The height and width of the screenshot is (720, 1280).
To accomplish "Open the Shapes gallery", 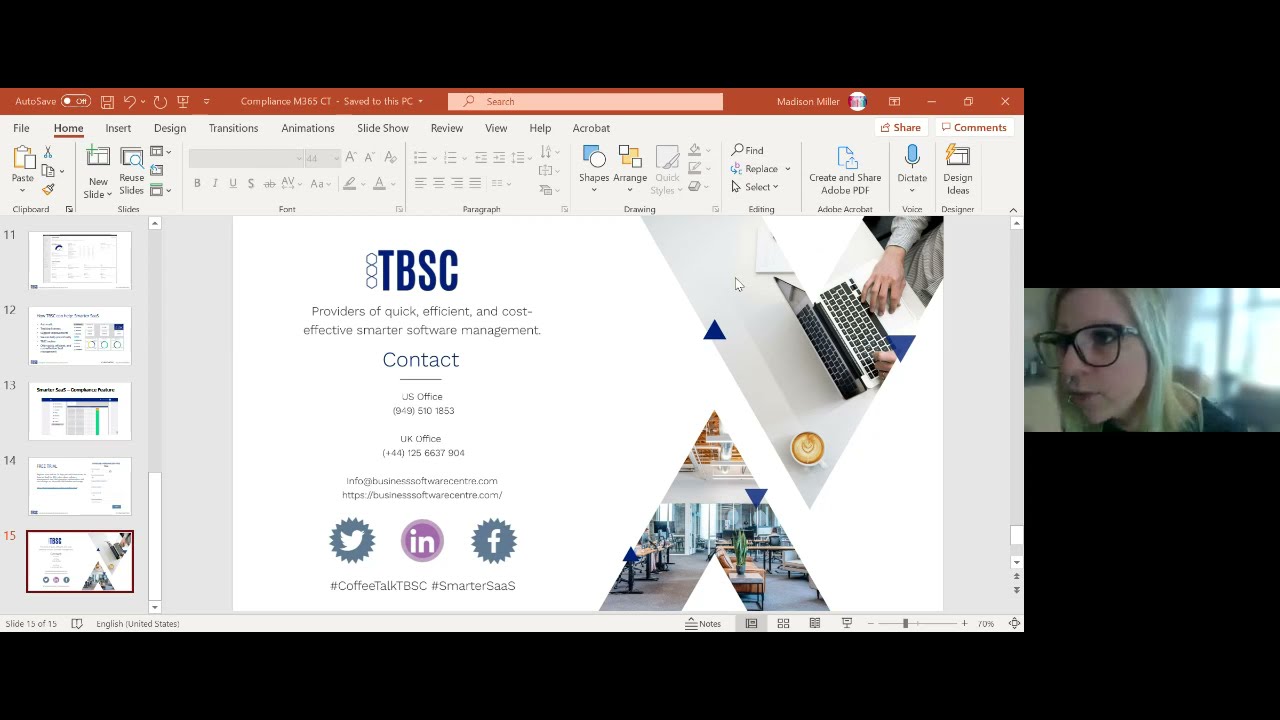I will [x=594, y=171].
